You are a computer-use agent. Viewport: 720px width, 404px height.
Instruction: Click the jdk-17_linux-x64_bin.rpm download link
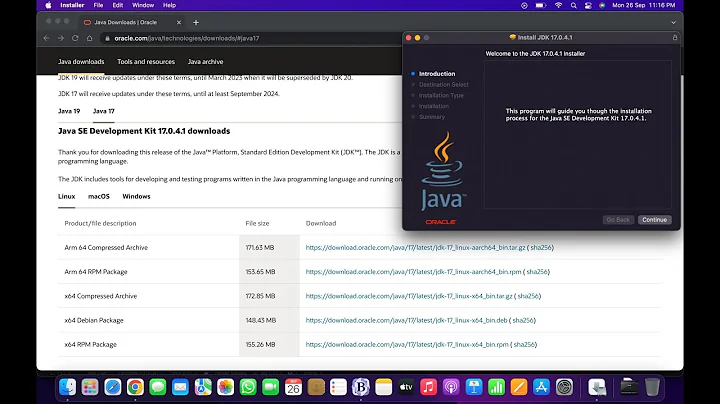tap(407, 344)
